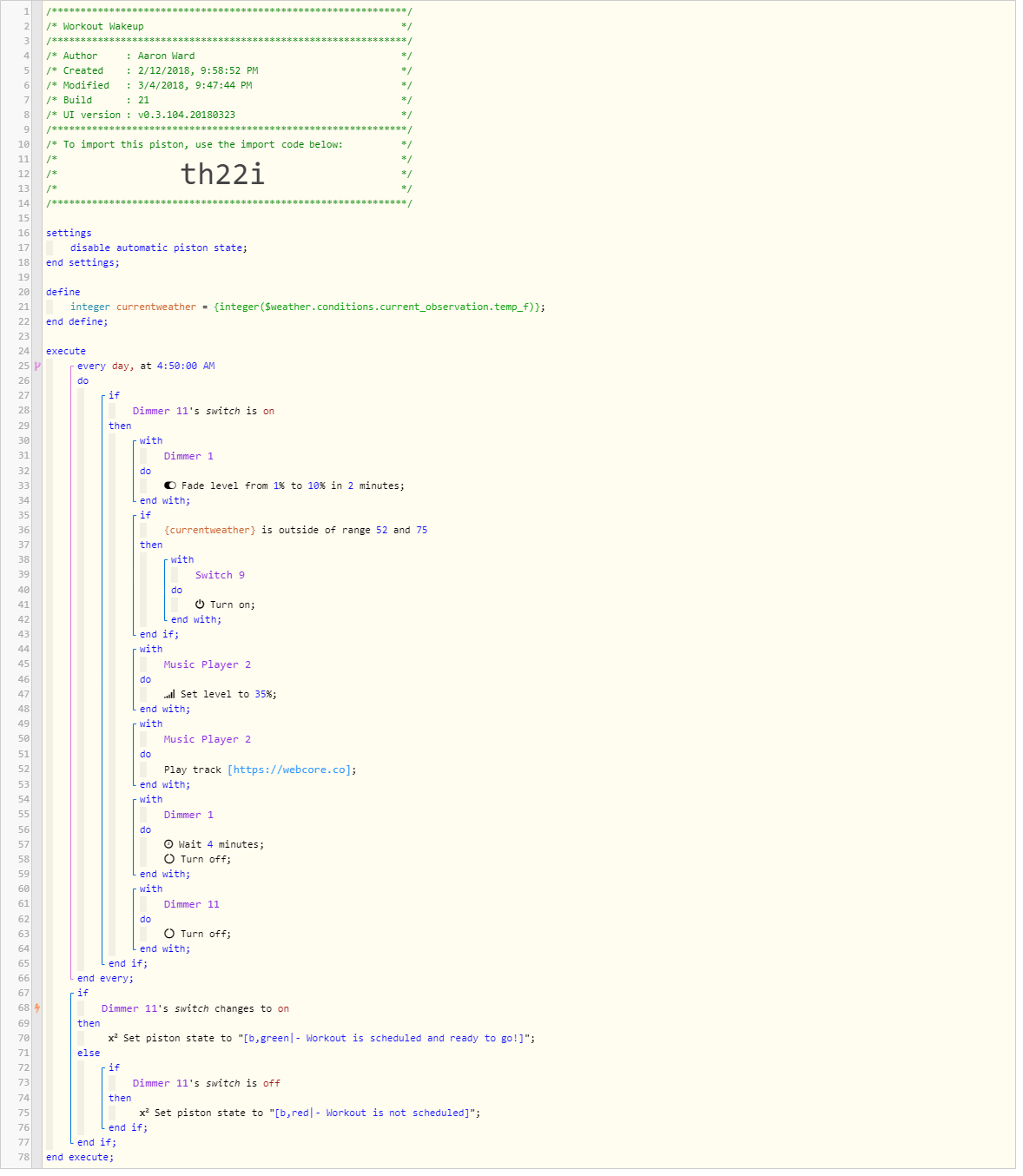Click the 'is outside of range' operator text

316,530
